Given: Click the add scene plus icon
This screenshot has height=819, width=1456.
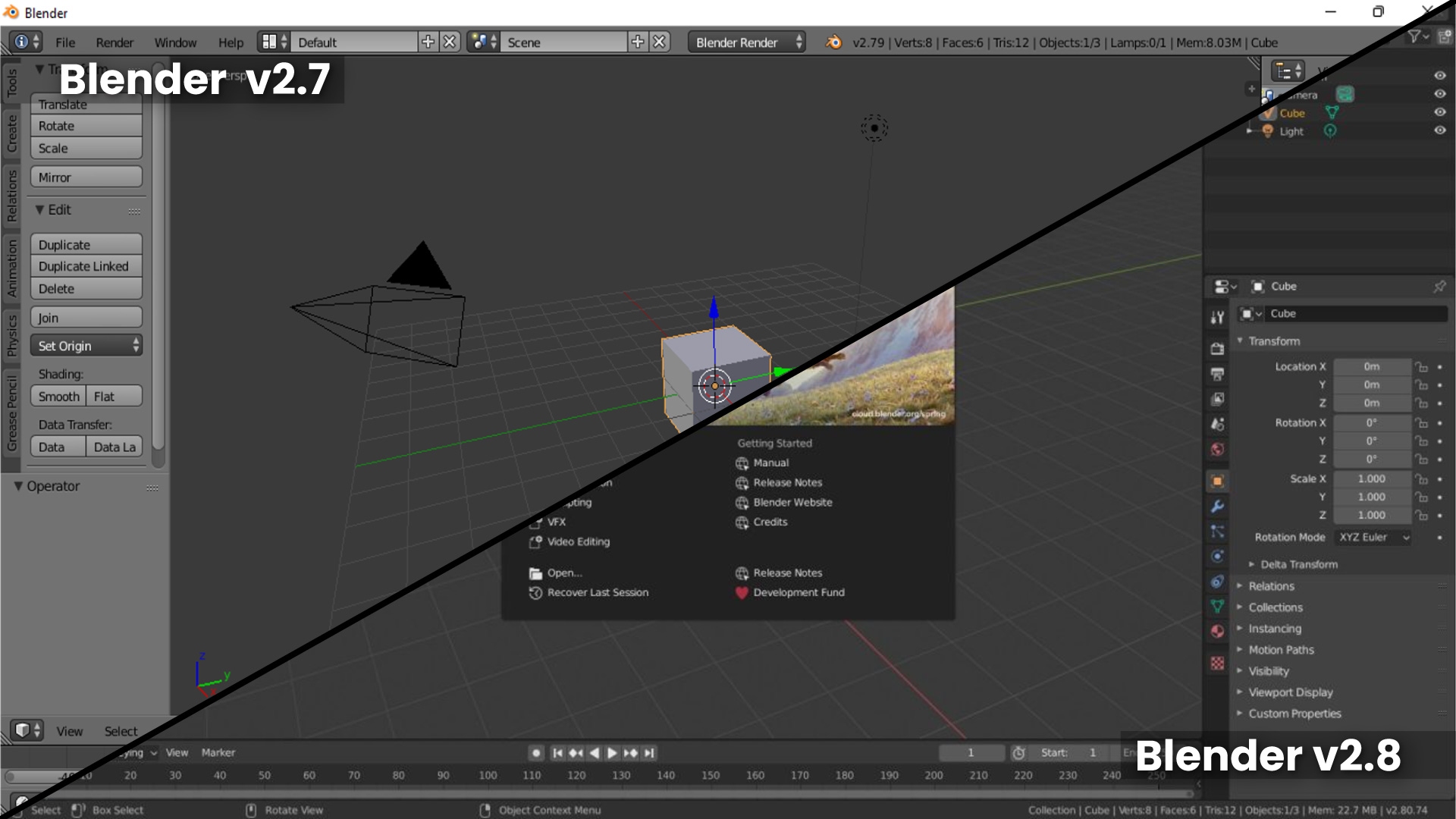Looking at the screenshot, I should coord(638,42).
